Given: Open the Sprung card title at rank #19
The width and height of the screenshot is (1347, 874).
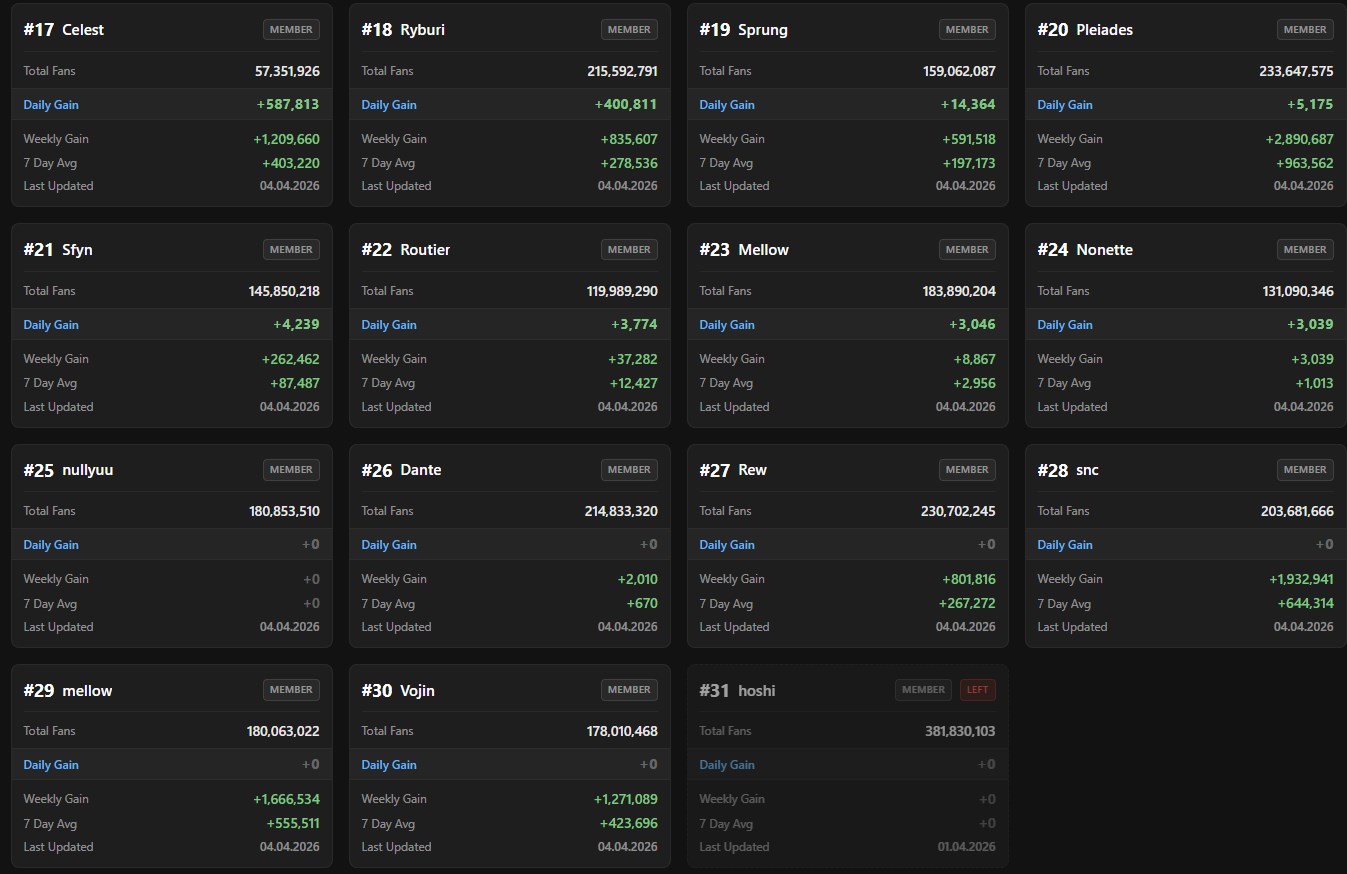Looking at the screenshot, I should point(763,30).
